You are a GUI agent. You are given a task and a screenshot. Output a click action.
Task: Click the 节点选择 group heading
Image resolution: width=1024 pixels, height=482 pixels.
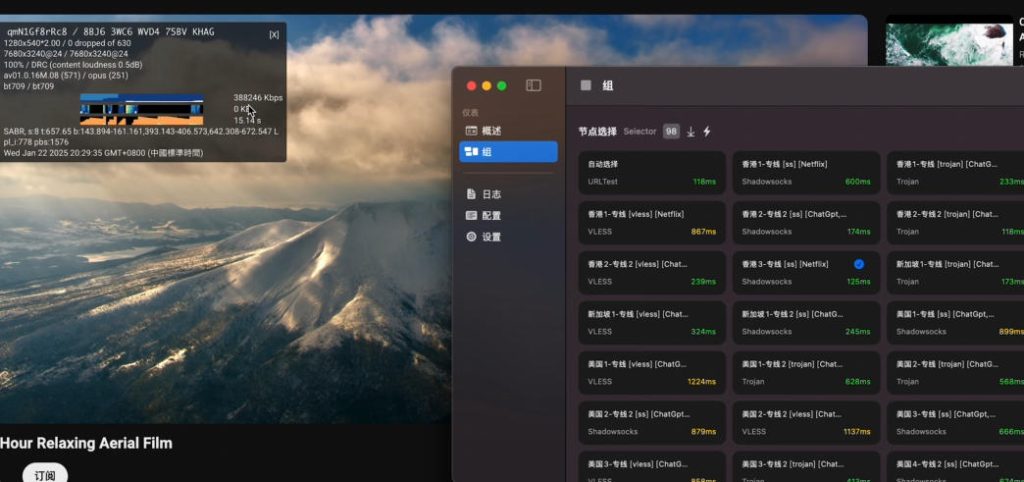pos(598,131)
